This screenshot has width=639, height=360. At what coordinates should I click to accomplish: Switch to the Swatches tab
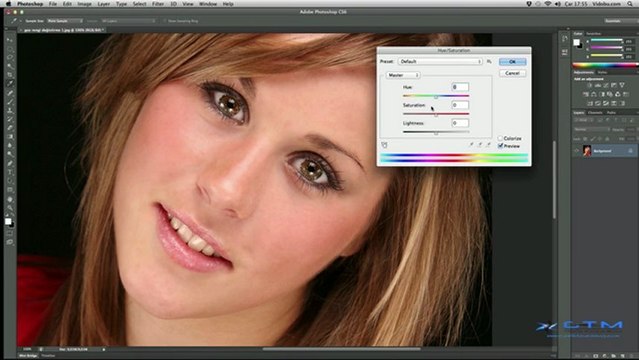coord(593,33)
